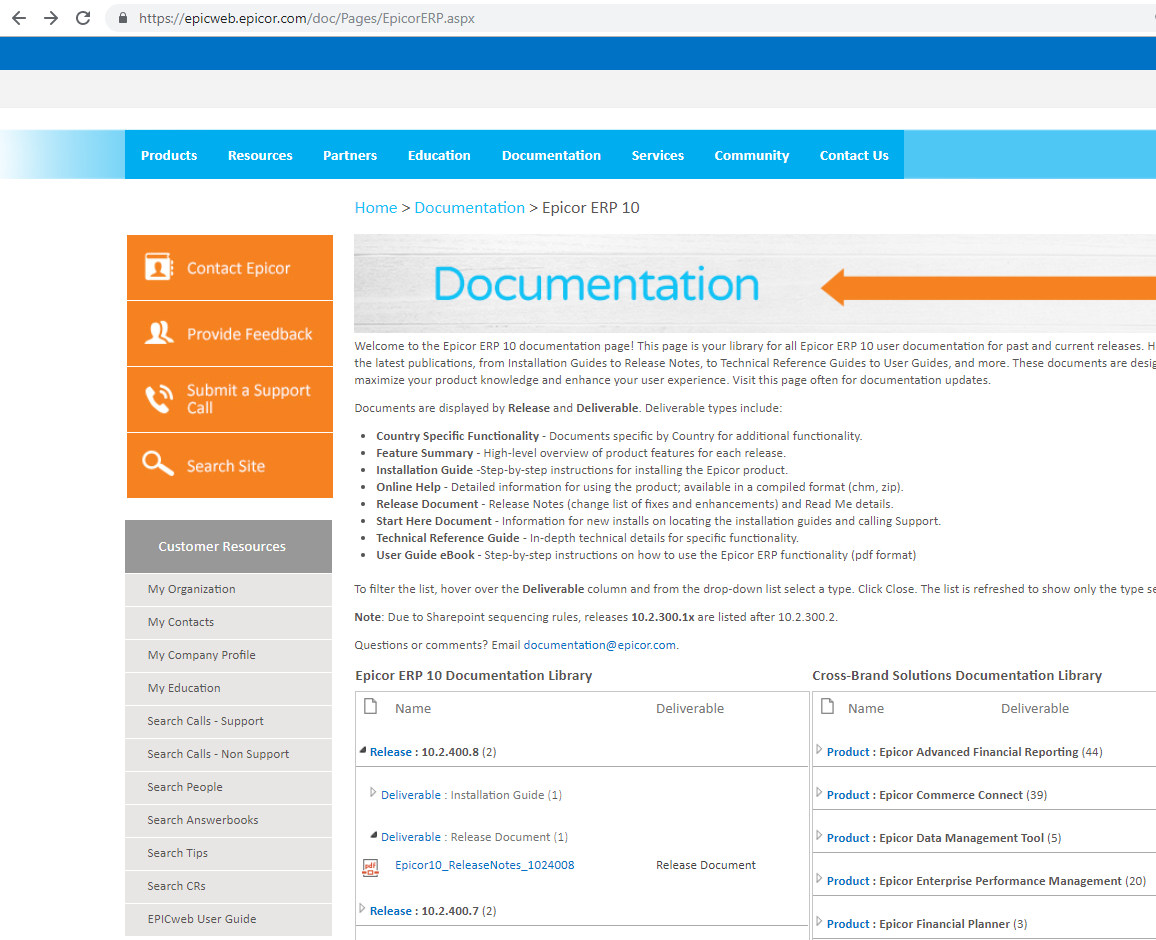Open the Products menu
1156x940 pixels.
(x=169, y=156)
